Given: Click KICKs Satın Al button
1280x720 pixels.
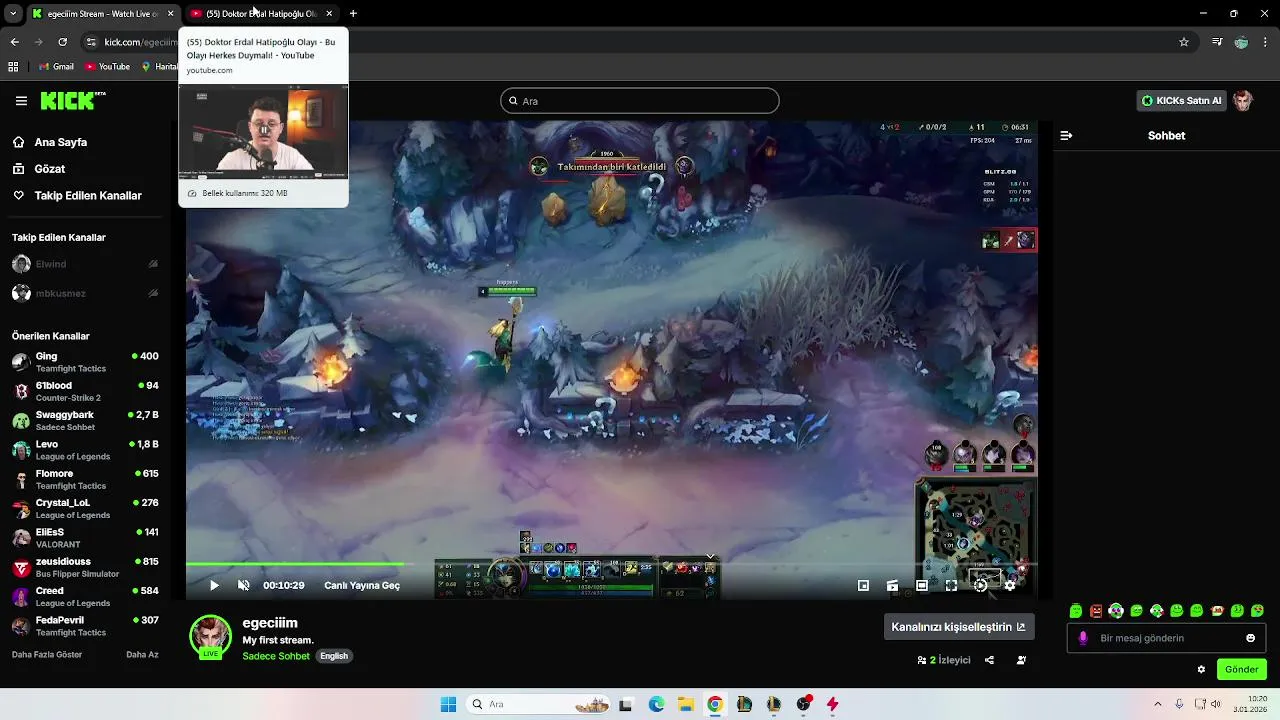Looking at the screenshot, I should [x=1181, y=101].
